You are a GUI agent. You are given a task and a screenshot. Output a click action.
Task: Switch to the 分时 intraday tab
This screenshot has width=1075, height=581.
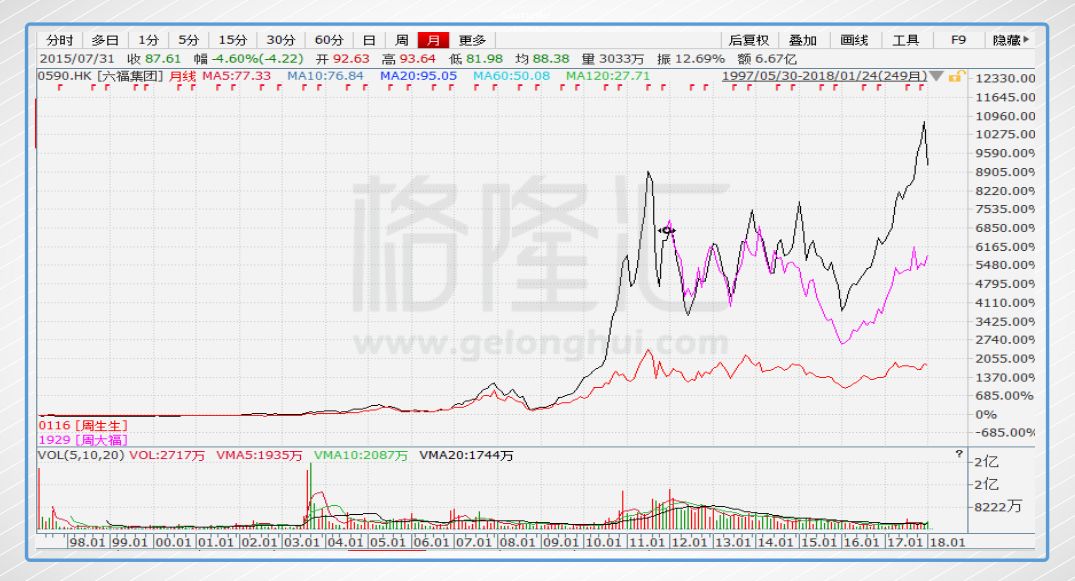pyautogui.click(x=60, y=40)
